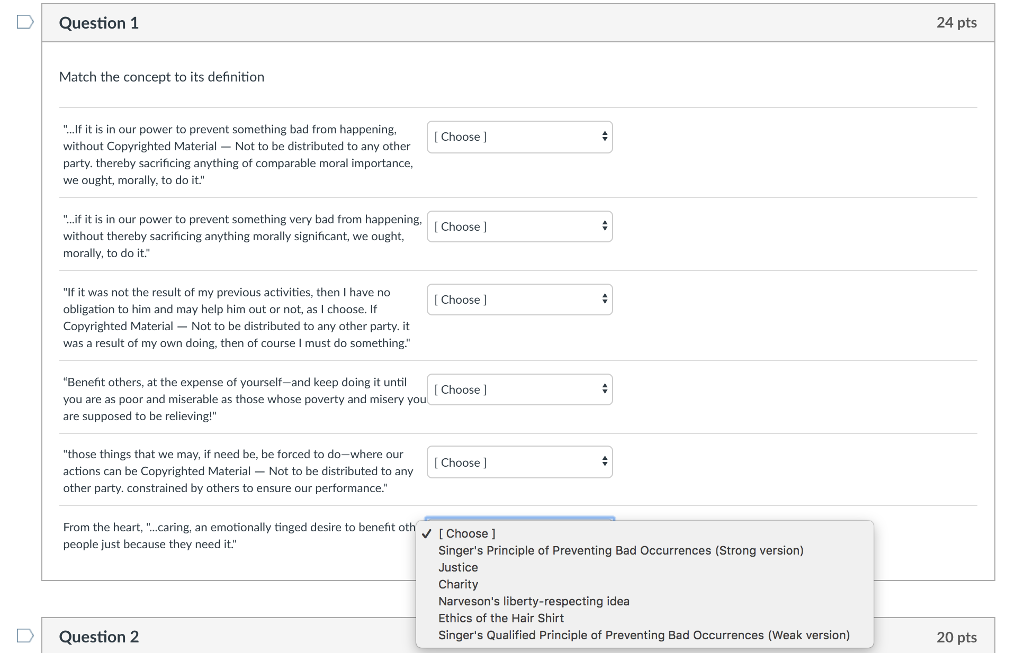Viewport: 1024px width, 653px height.
Task: Click the 'result of my previous activities' quote text
Action: [237, 317]
